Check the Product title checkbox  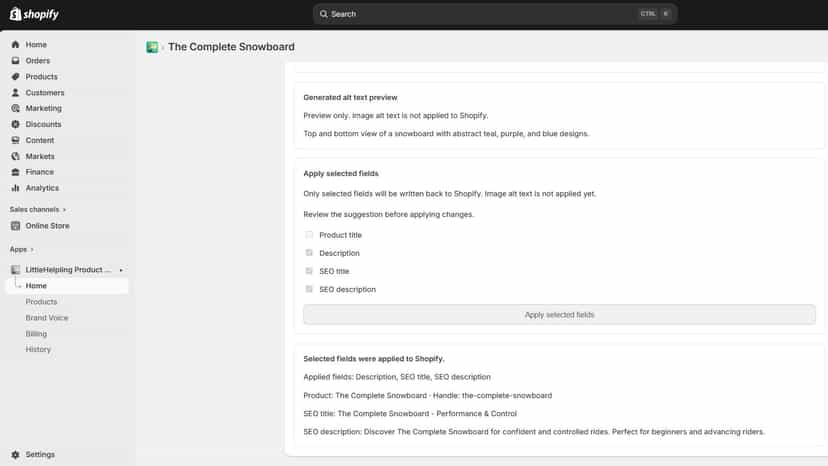tap(309, 235)
